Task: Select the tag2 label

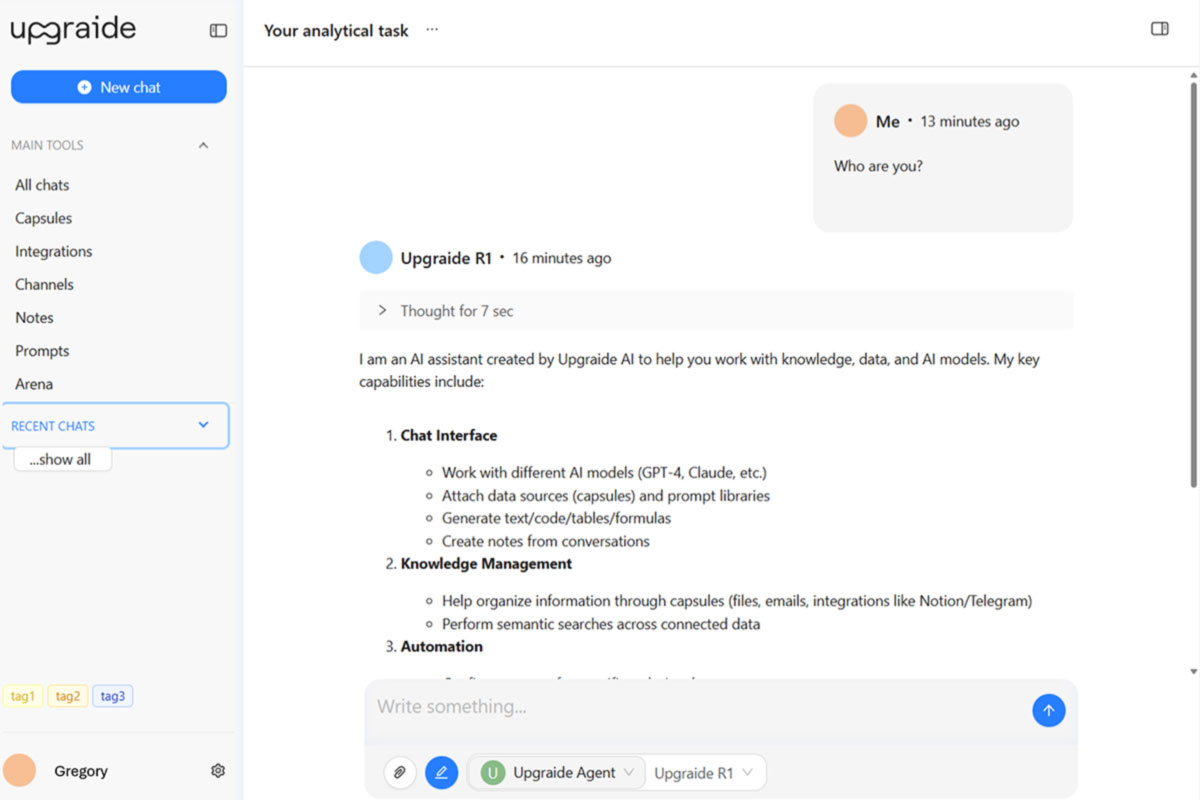Action: tap(68, 696)
